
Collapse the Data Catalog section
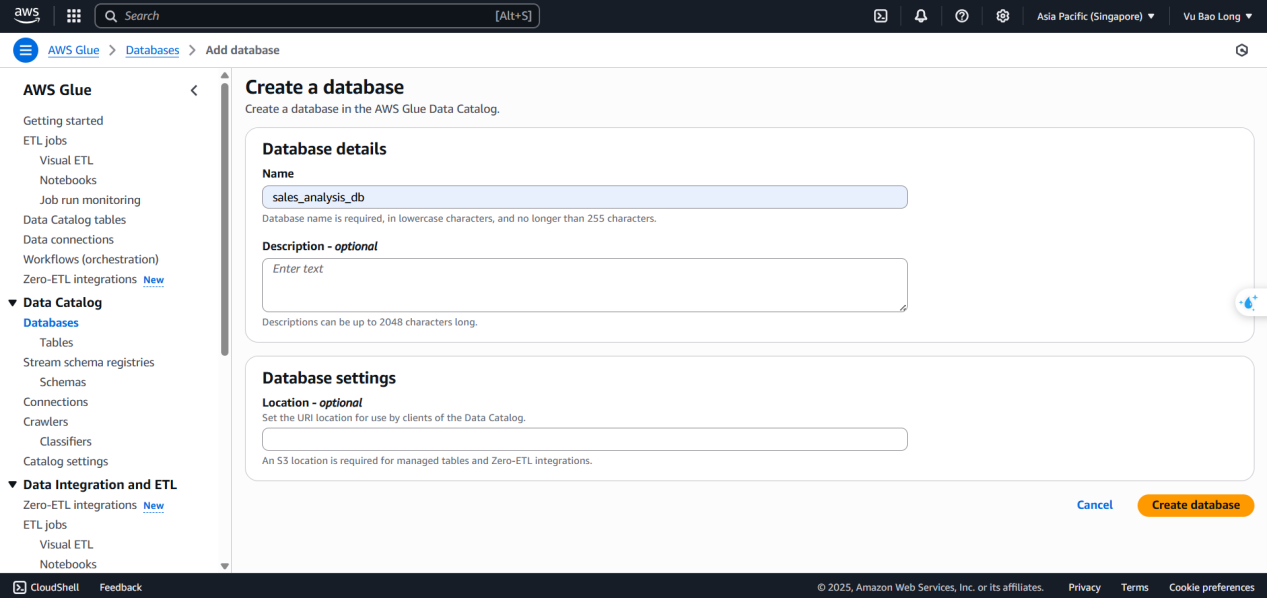pos(12,303)
